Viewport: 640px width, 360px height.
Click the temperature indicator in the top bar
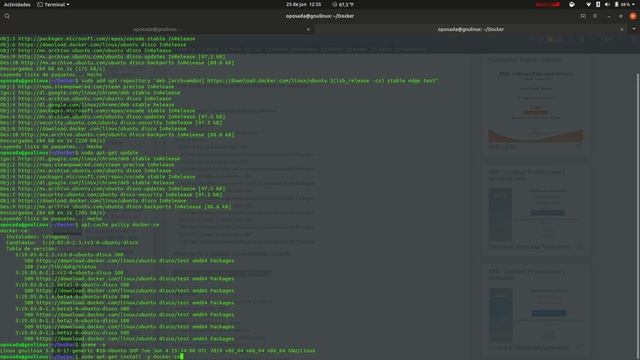click(343, 4)
